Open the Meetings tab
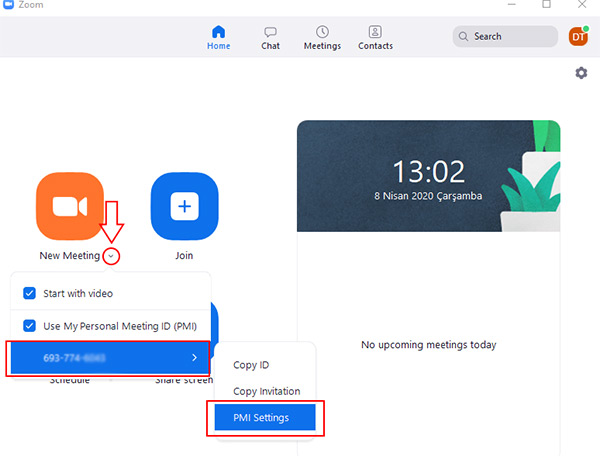Image resolution: width=600 pixels, height=456 pixels. pos(322,37)
